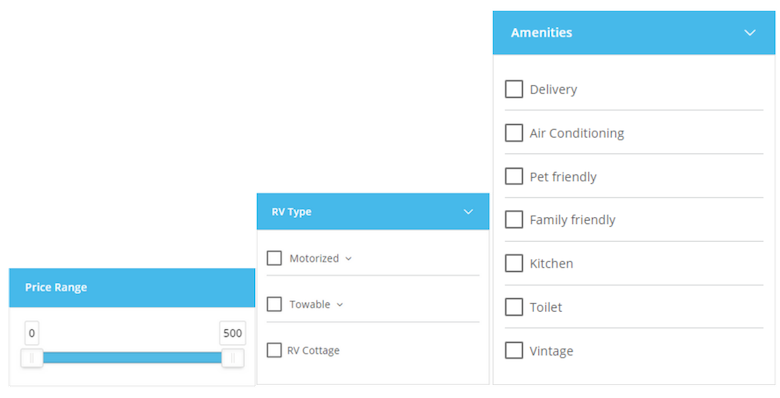Expand the Towable sub-options arrow
Viewport: 780px width, 398px height.
point(340,304)
